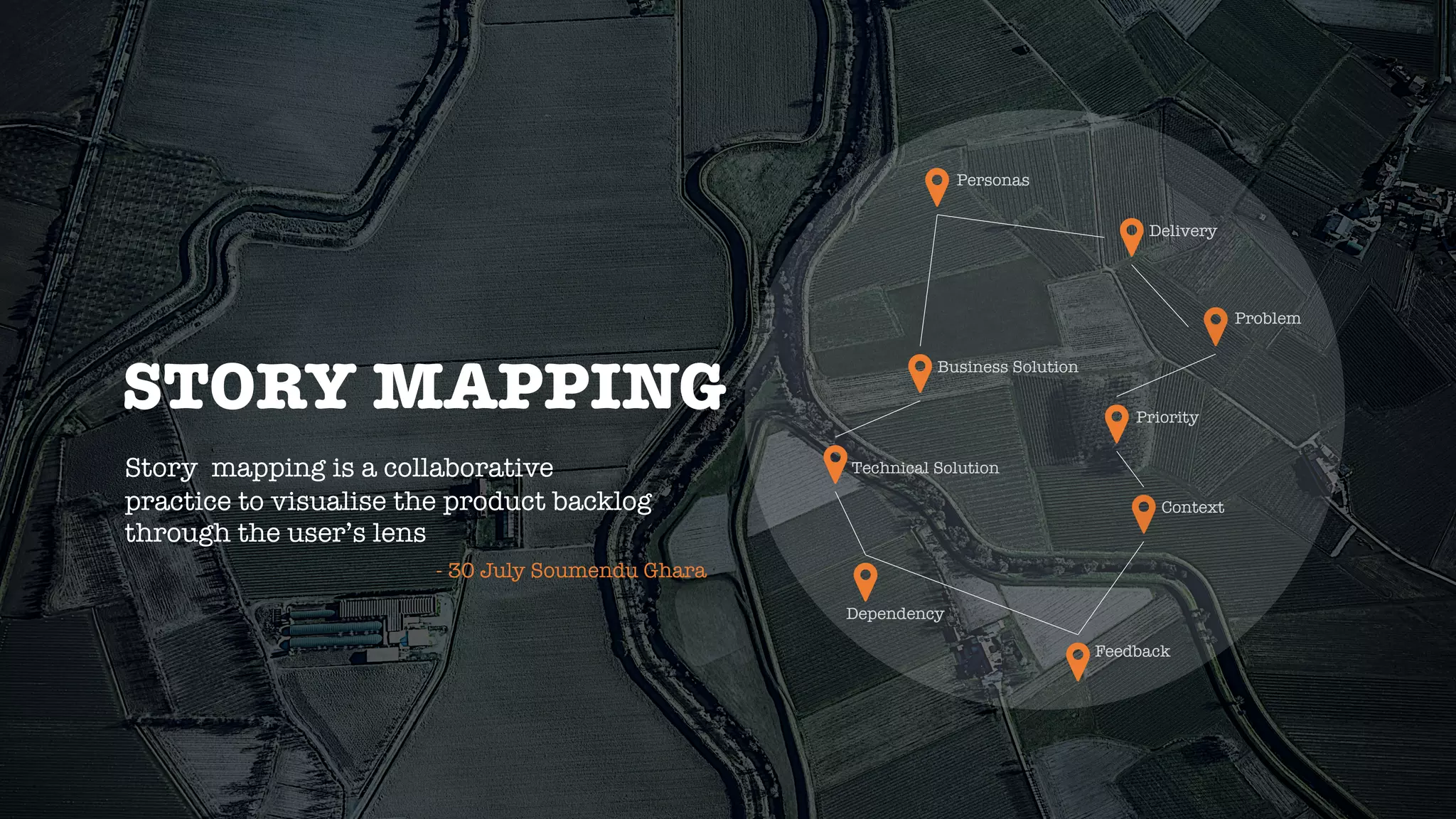Click the orange pin next to Problem

coord(1216,326)
